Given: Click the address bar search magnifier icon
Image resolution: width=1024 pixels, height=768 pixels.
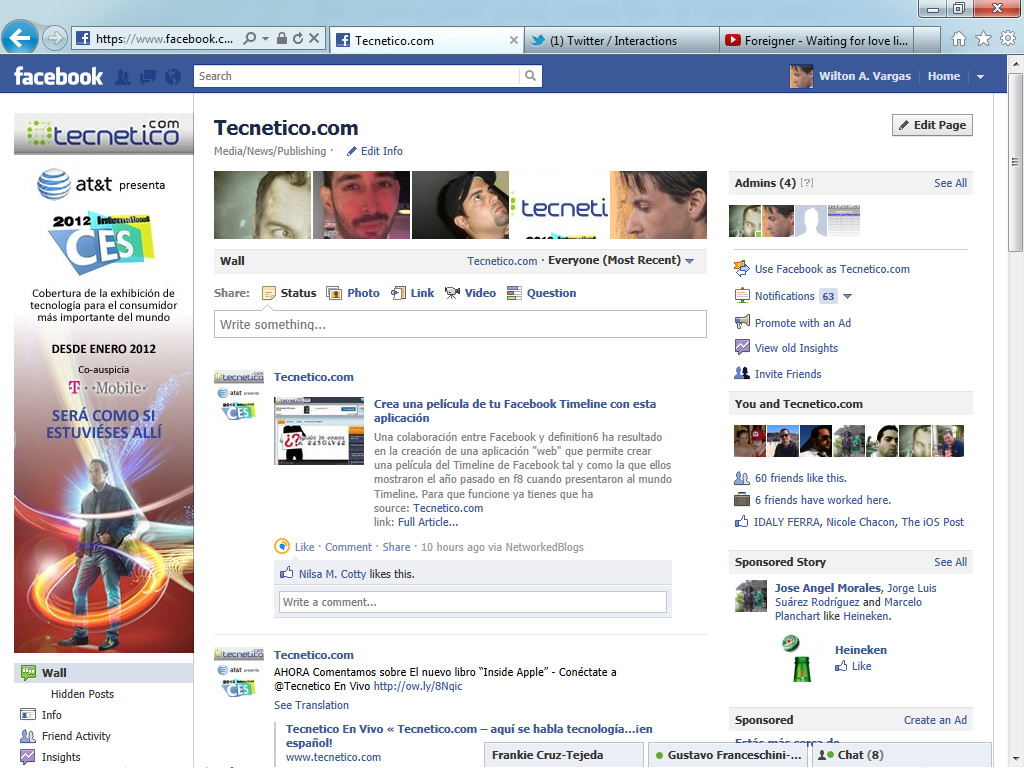Looking at the screenshot, I should 249,39.
